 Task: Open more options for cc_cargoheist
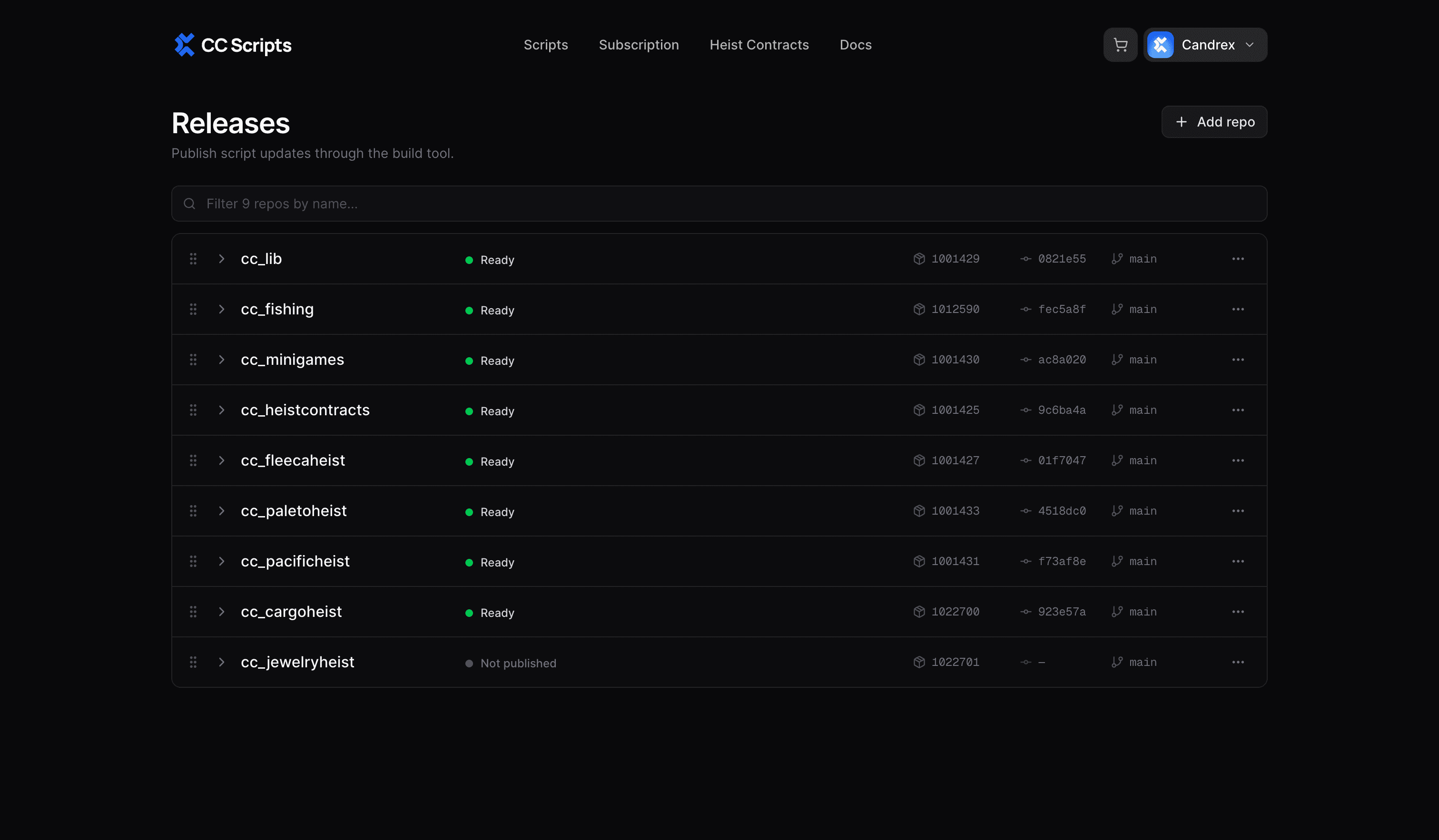point(1238,611)
